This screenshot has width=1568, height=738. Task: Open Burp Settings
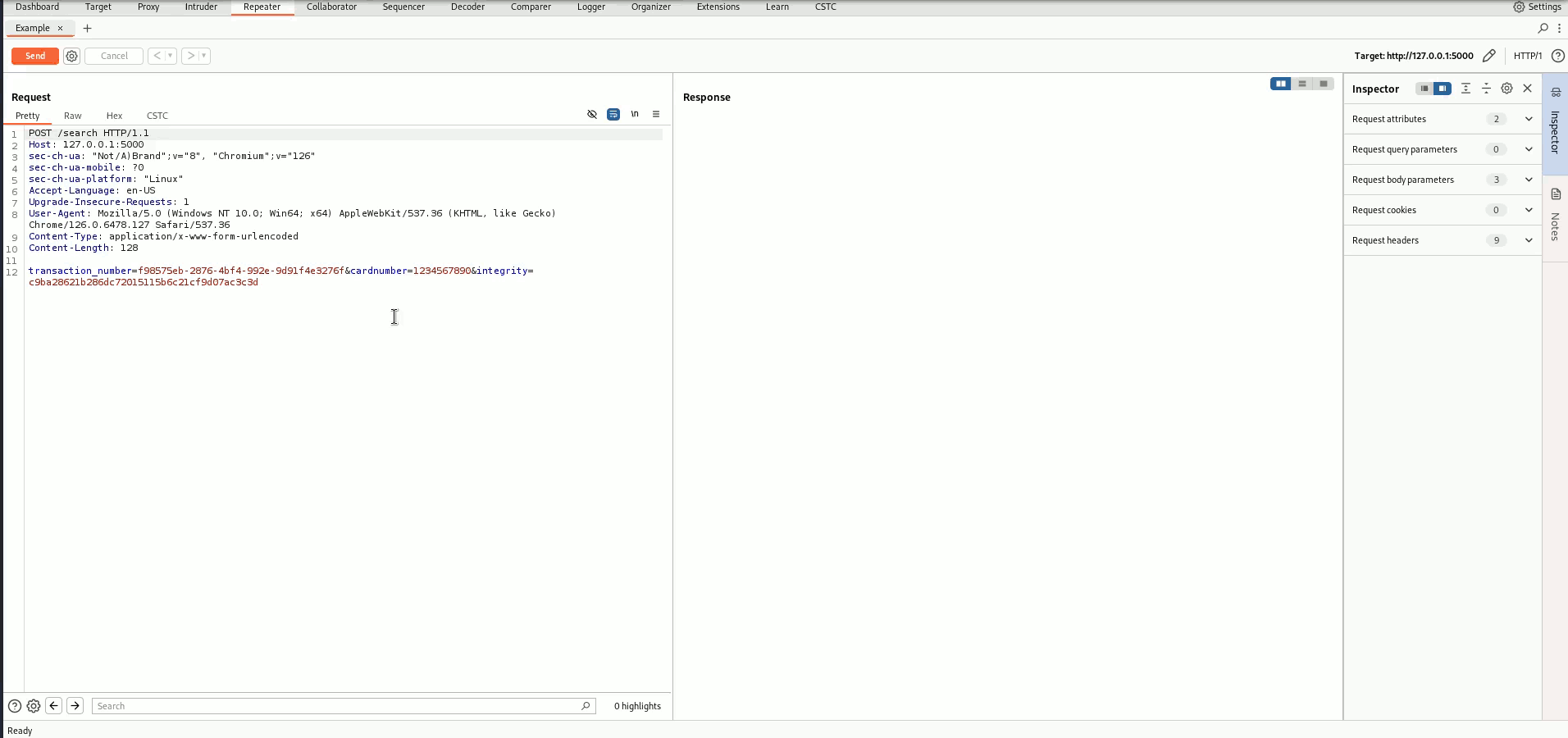(1537, 7)
